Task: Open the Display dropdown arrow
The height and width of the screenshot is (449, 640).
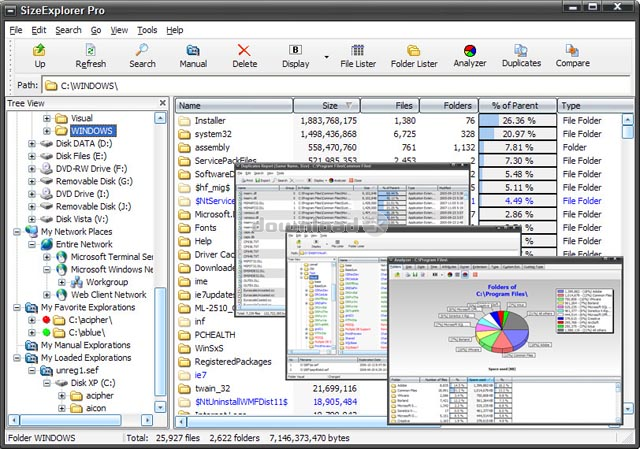Action: (327, 57)
